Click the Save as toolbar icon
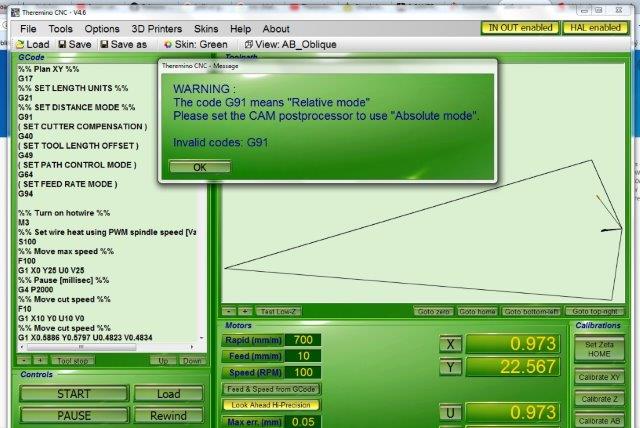This screenshot has height=428, width=640. click(x=103, y=44)
